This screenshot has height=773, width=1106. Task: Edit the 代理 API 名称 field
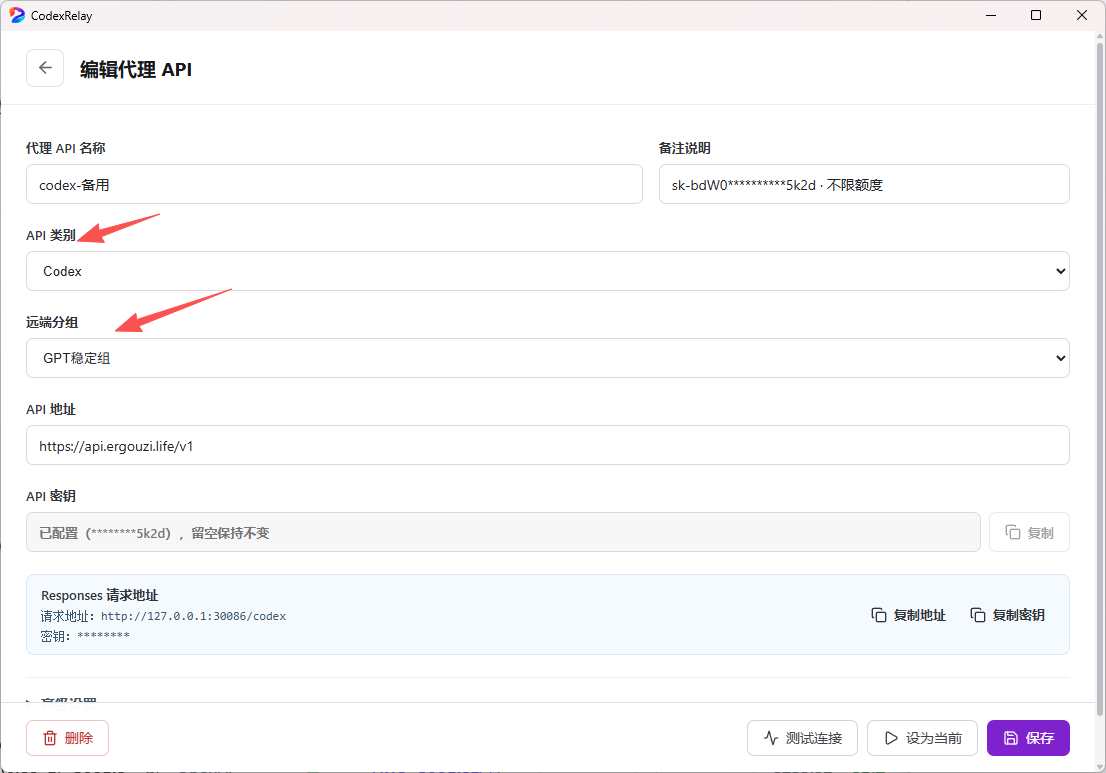[x=334, y=184]
